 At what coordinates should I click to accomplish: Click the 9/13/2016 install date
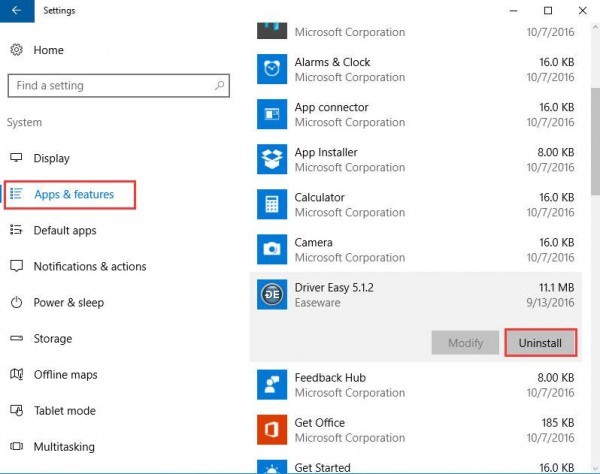point(550,303)
